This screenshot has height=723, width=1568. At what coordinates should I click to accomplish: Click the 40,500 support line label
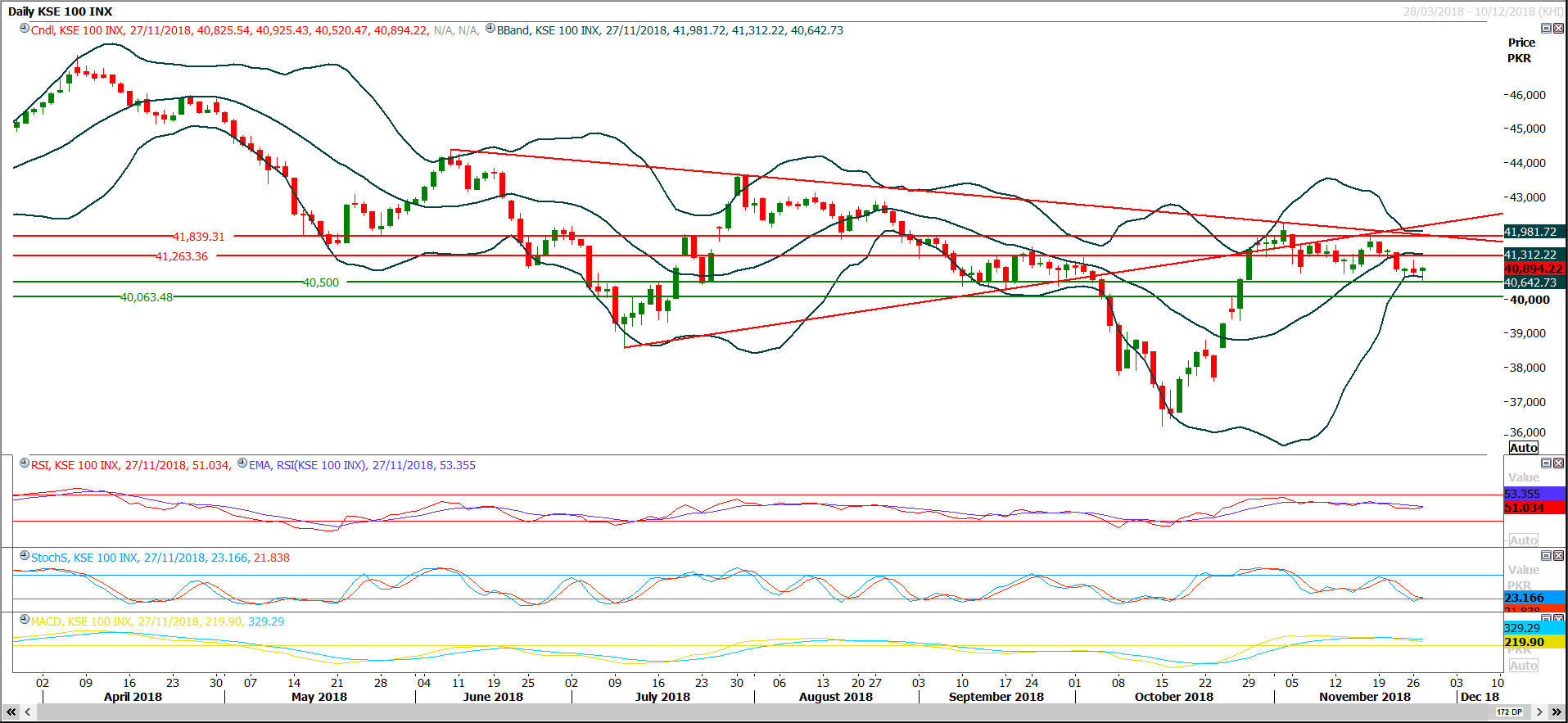[321, 282]
